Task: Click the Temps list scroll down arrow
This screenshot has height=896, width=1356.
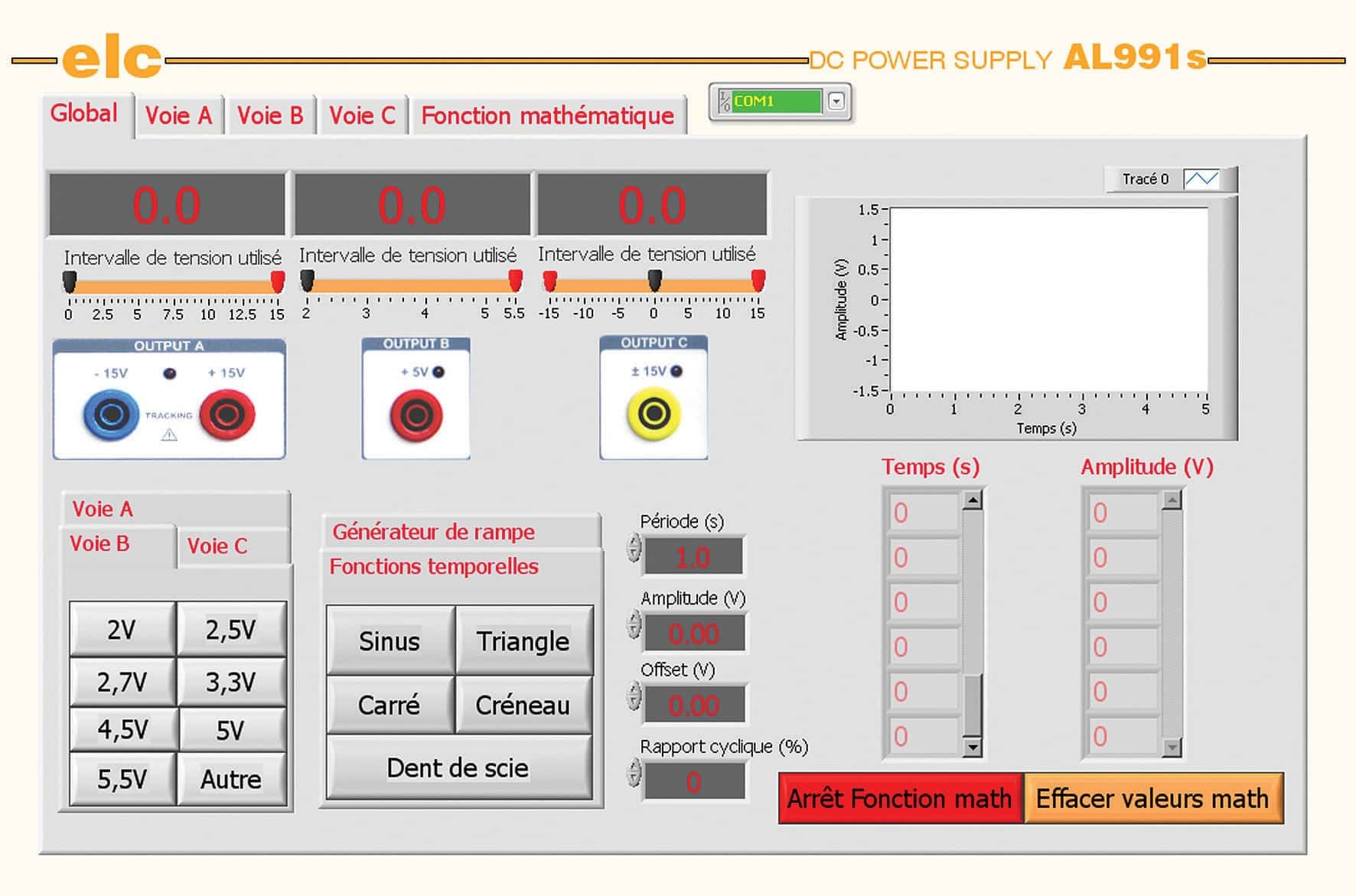Action: [972, 747]
